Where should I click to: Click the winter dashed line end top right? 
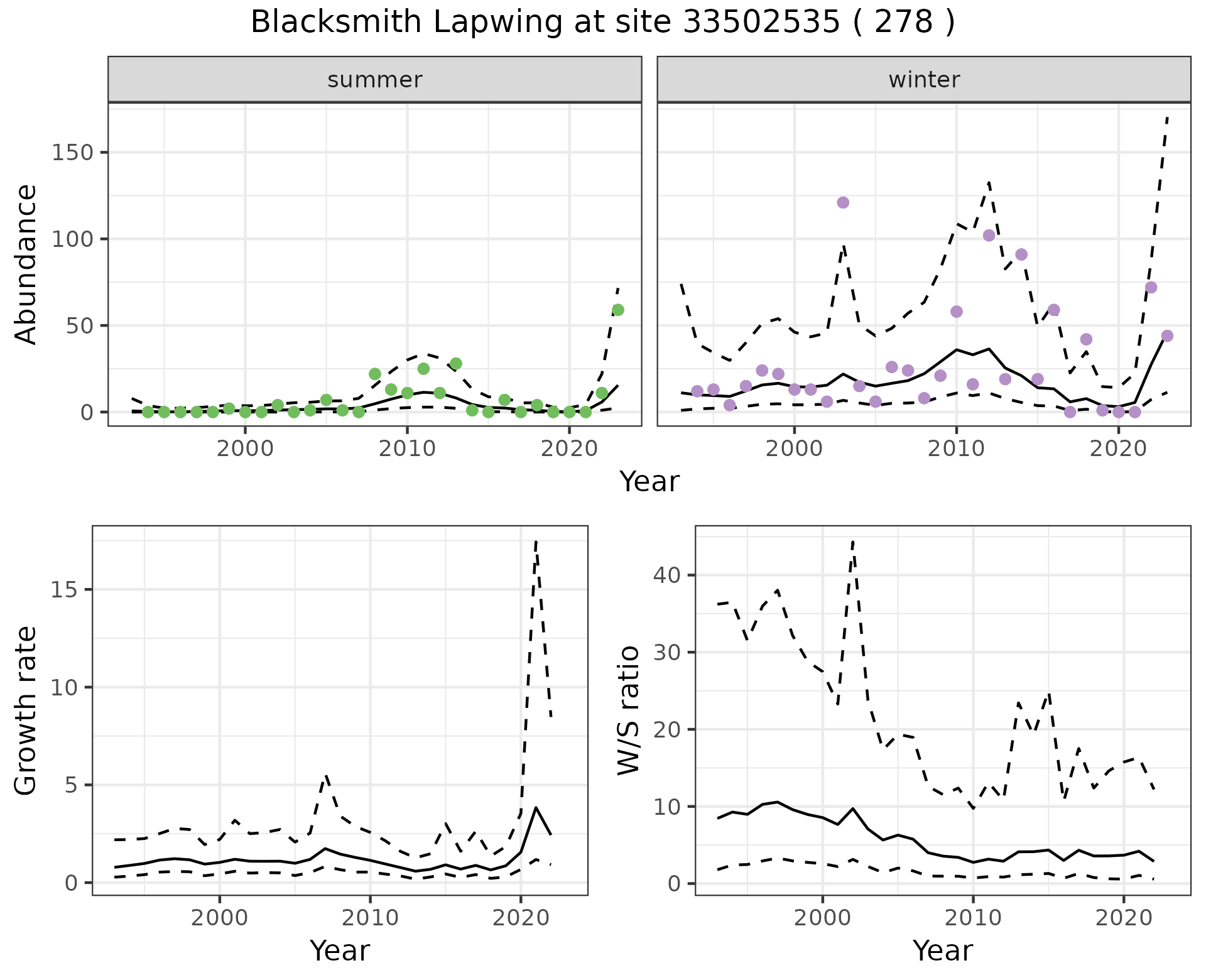1167,117
